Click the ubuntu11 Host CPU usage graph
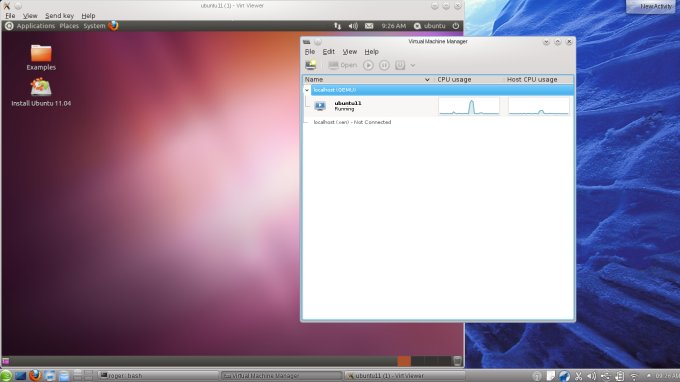The height and width of the screenshot is (382, 680). pyautogui.click(x=539, y=106)
